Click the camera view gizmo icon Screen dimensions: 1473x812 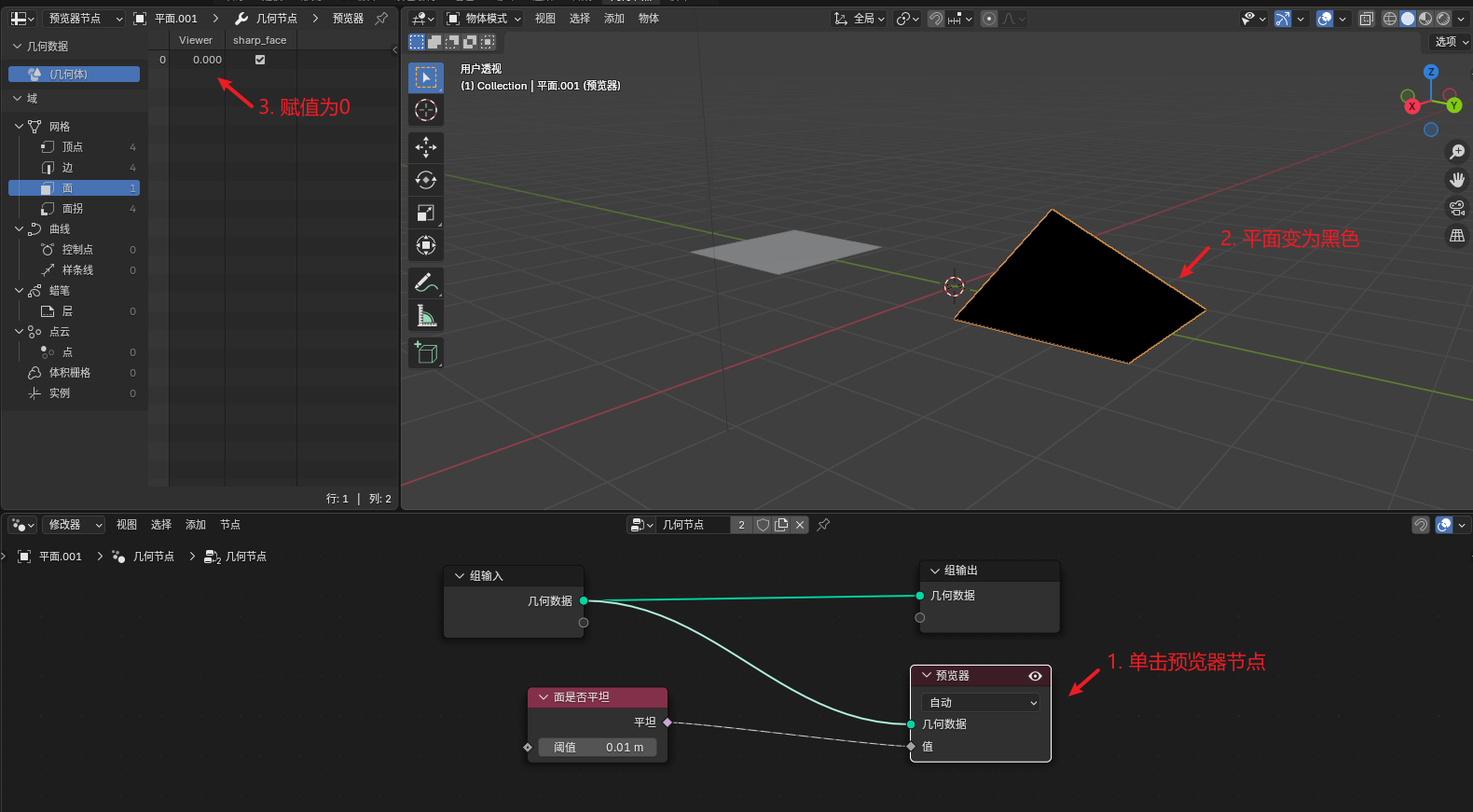(1457, 208)
